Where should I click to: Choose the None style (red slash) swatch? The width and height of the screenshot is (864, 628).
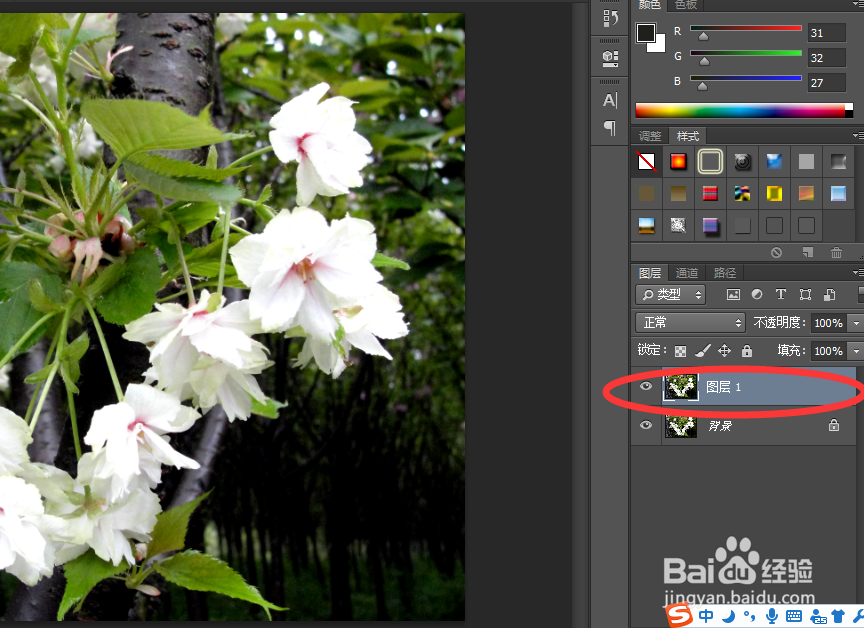click(646, 161)
